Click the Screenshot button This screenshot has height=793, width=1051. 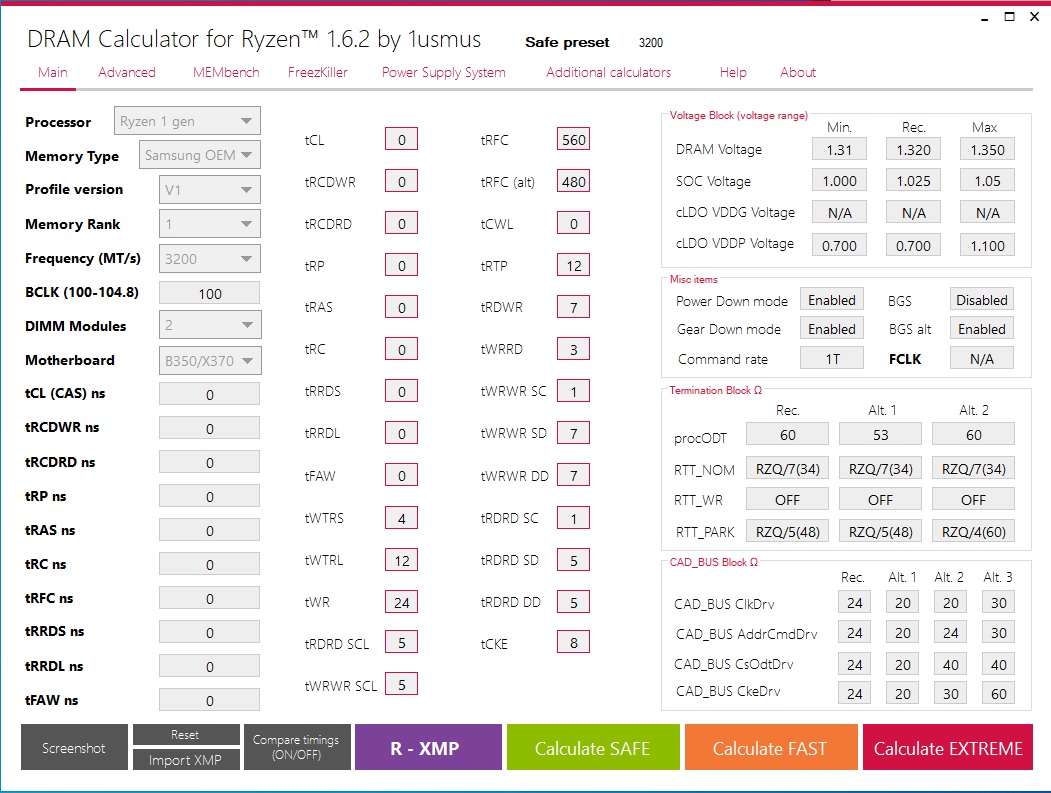click(74, 747)
